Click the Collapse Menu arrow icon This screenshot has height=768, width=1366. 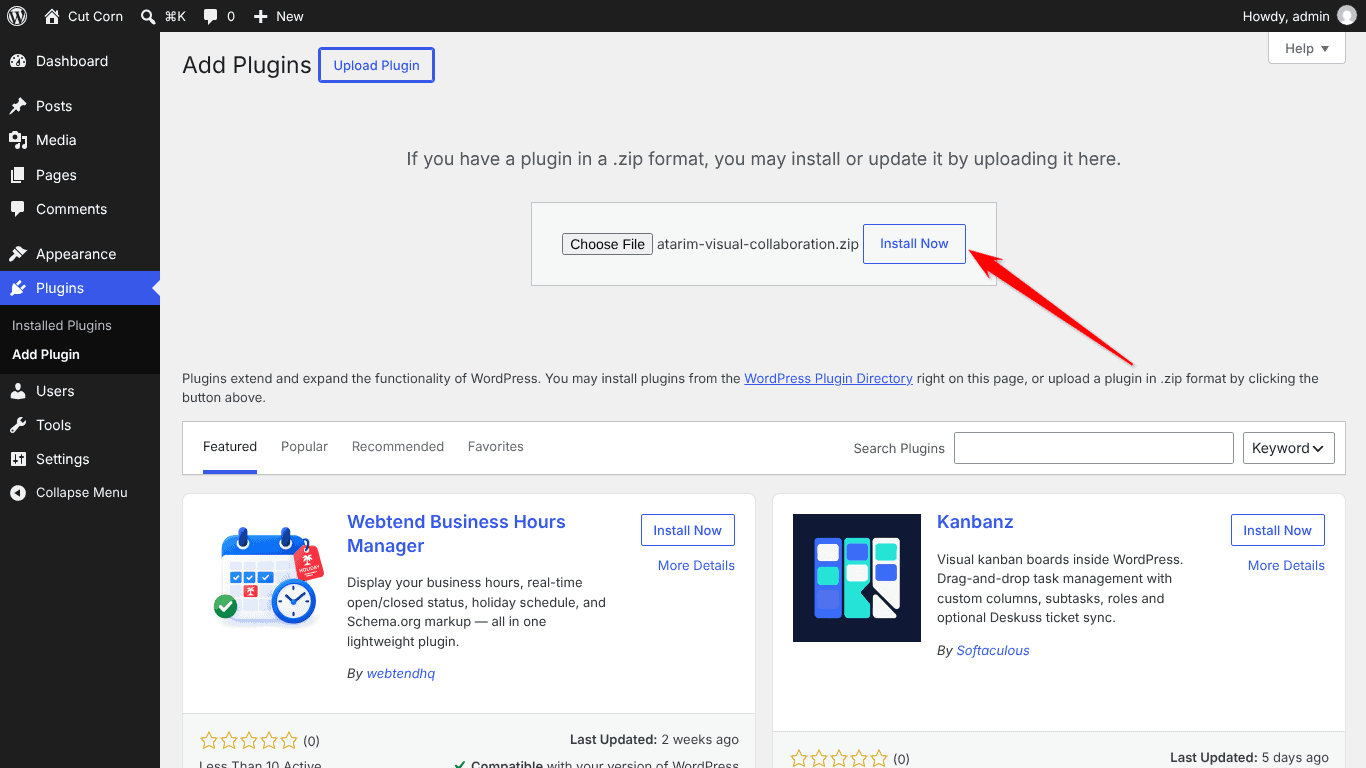point(17,492)
